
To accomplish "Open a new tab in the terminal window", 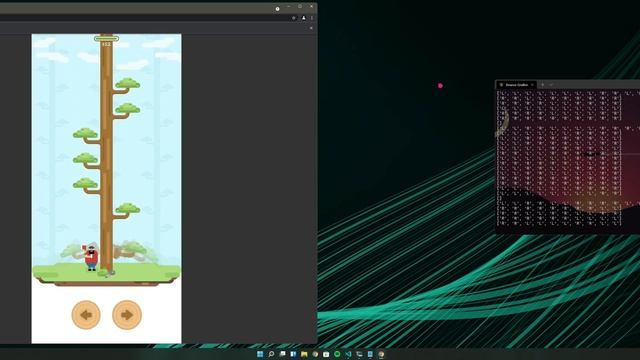I will tap(542, 85).
